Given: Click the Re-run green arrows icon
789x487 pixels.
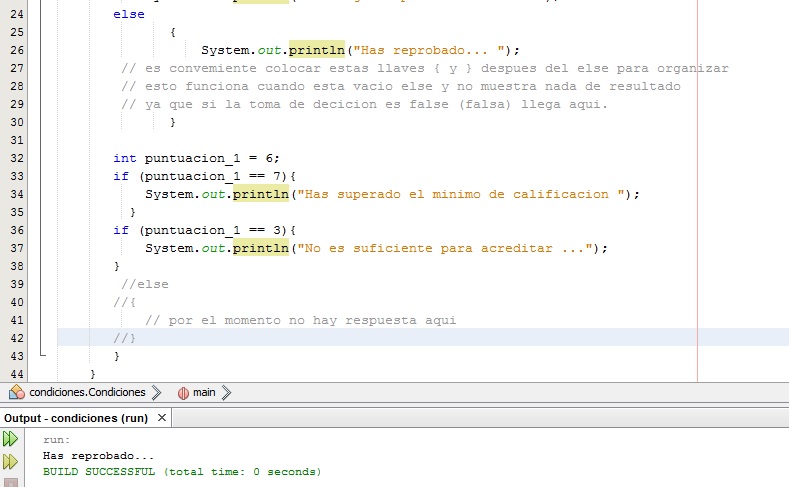Looking at the screenshot, I should (10, 439).
